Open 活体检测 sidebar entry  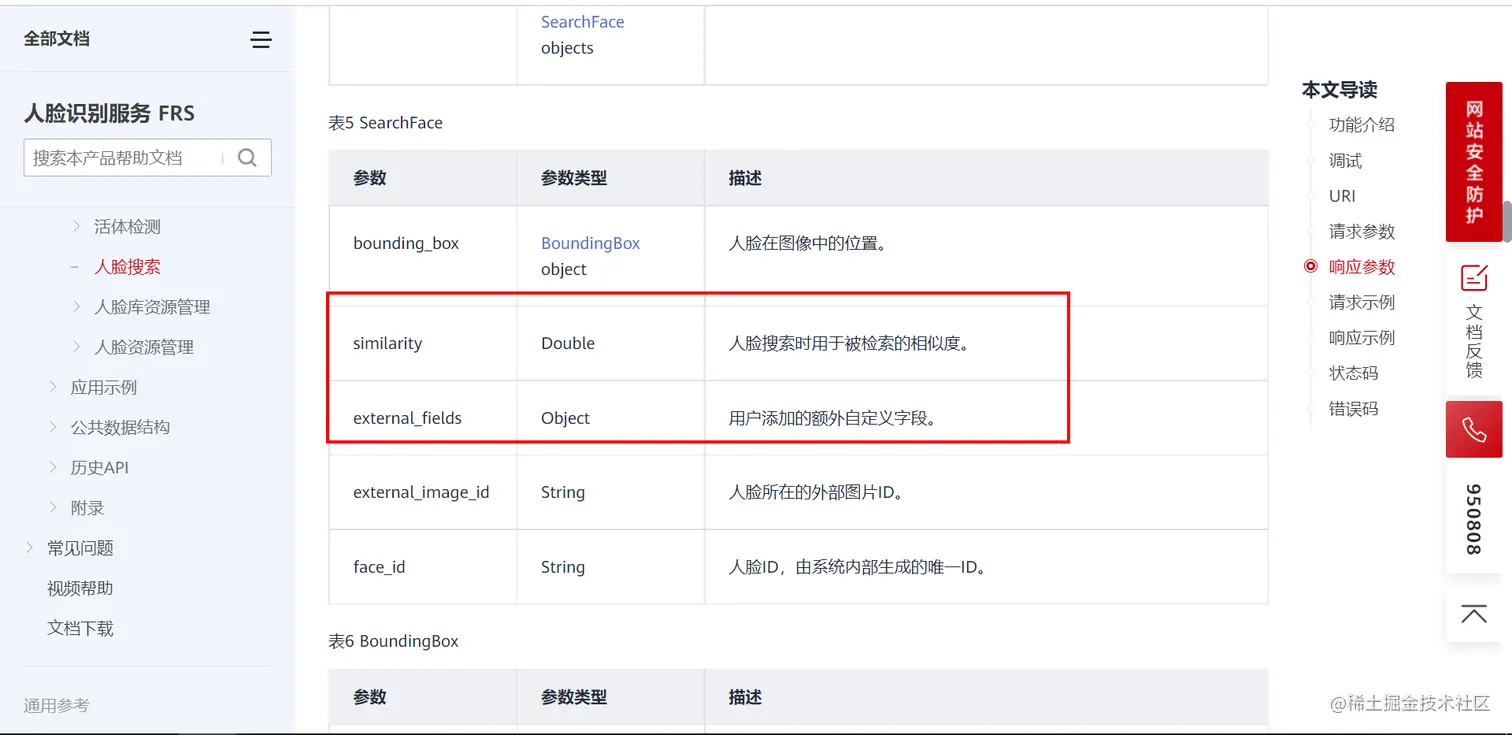(x=127, y=227)
